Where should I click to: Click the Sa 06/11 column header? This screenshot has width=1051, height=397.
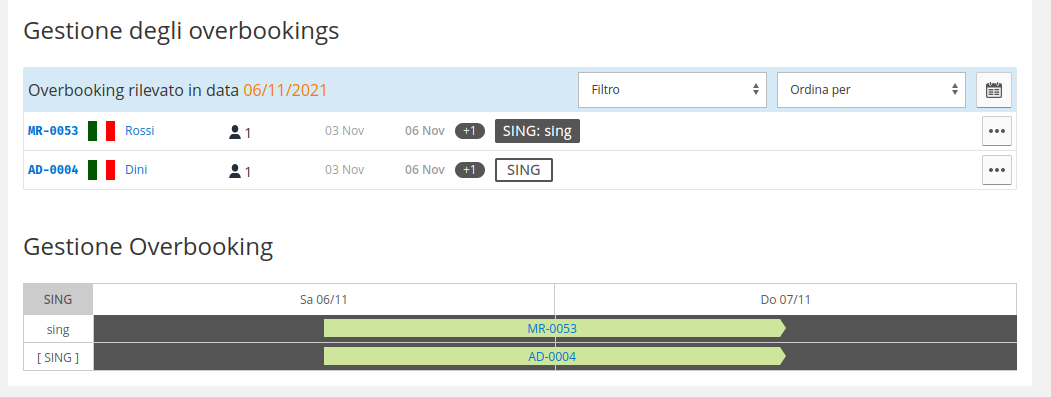[324, 300]
